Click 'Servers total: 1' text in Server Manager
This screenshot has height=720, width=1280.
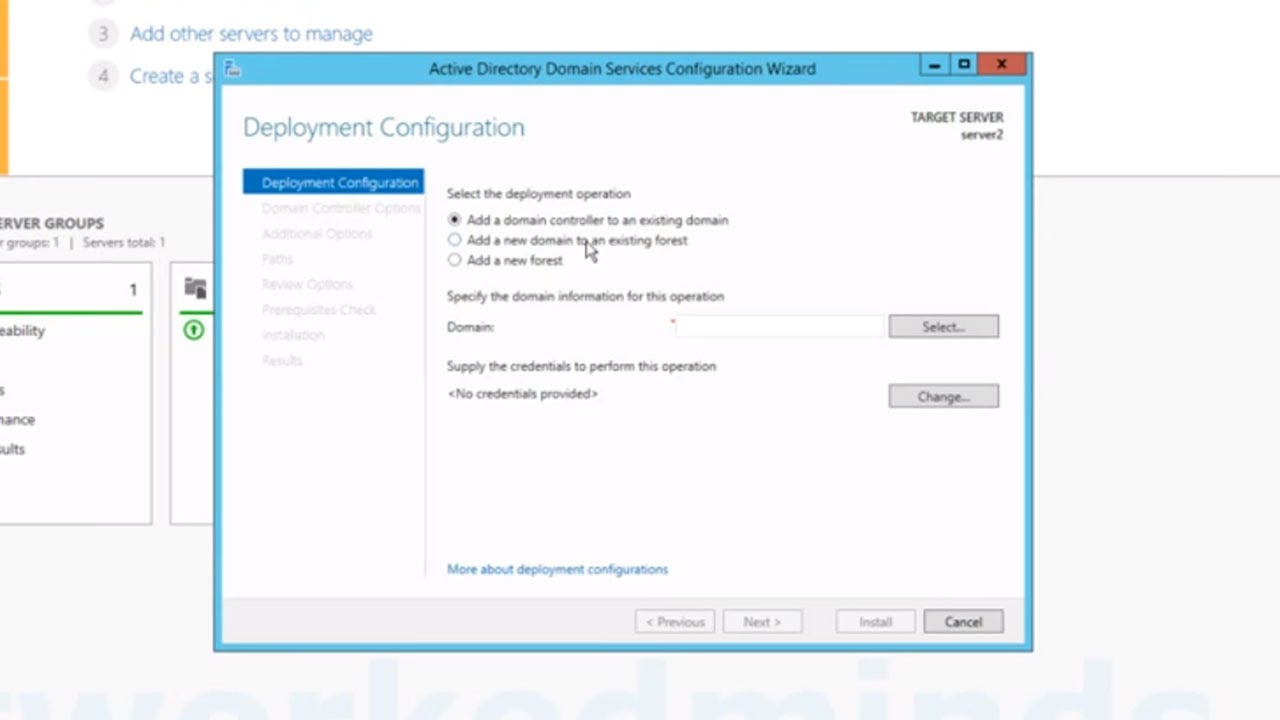click(x=124, y=243)
